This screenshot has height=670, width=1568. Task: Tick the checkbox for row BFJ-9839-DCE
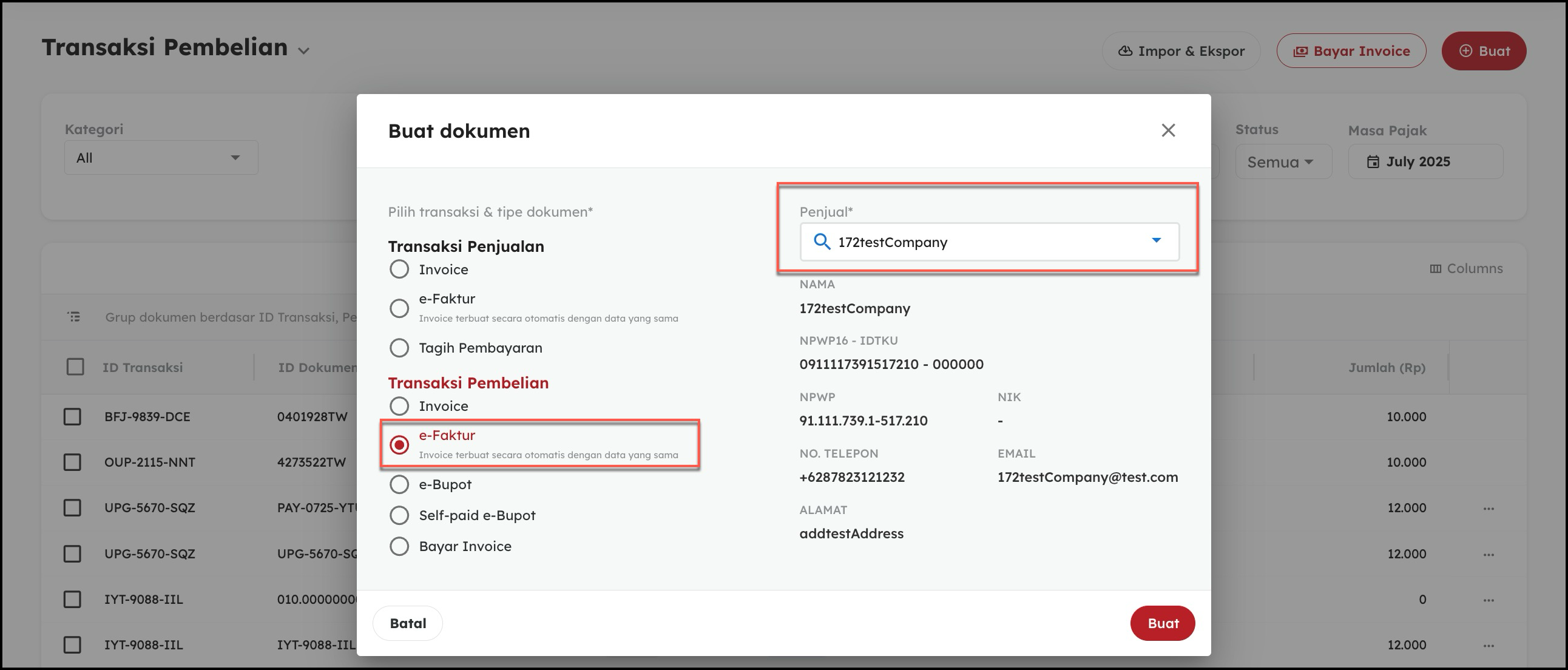point(72,417)
